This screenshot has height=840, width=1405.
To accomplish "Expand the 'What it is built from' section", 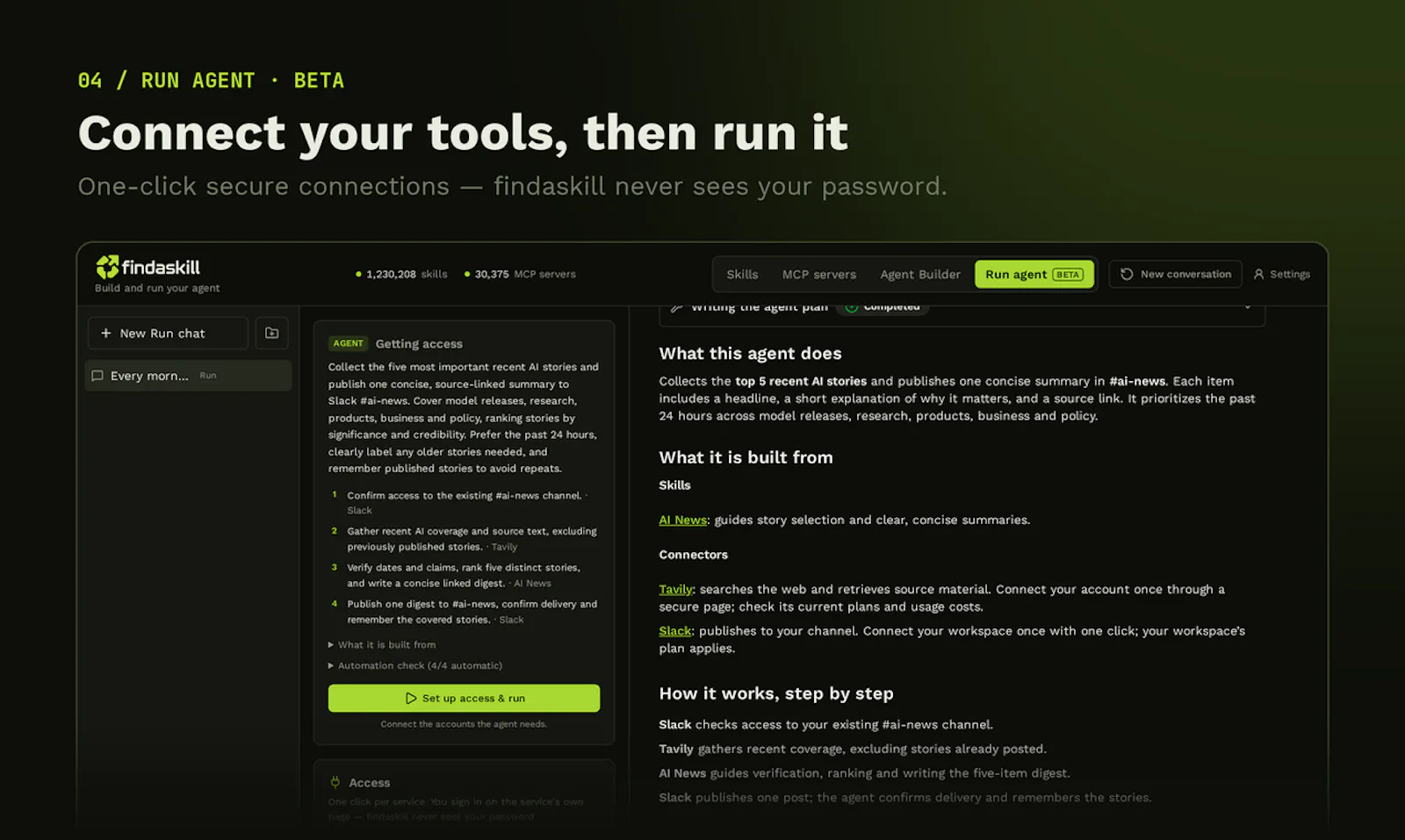I will coord(382,644).
